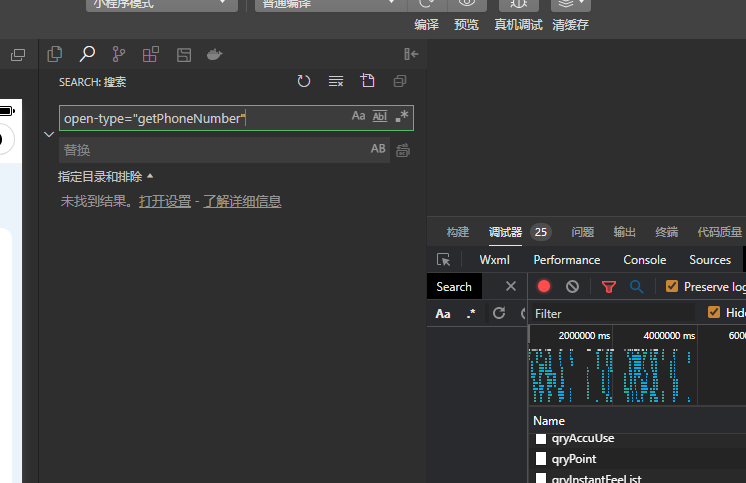746x483 pixels.
Task: Click the window switch icon left of Explorer
Action: [x=18, y=55]
